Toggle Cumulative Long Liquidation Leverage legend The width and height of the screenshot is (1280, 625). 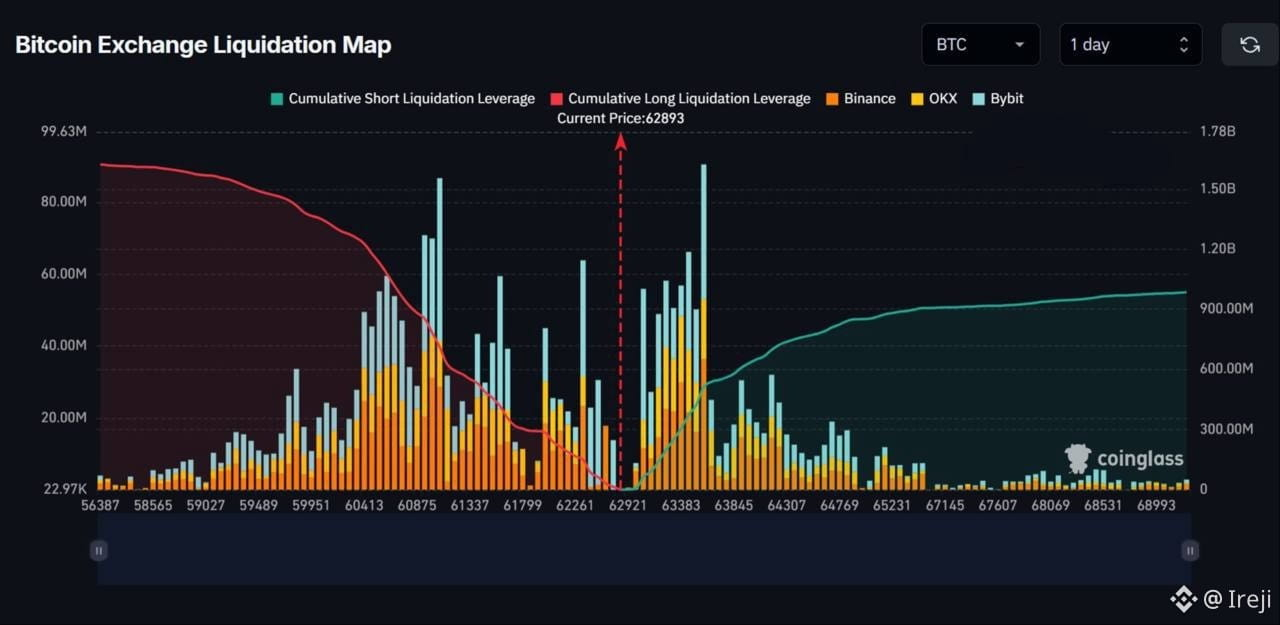(680, 98)
